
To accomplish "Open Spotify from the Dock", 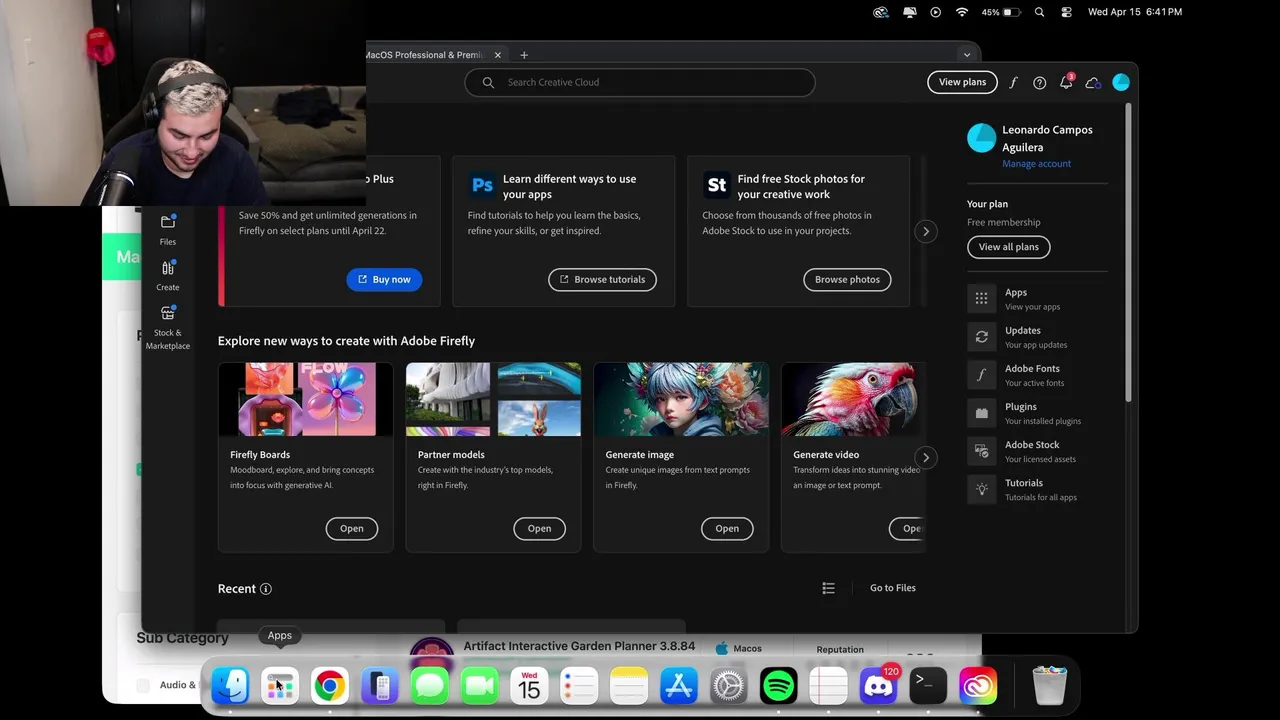I will click(x=778, y=686).
